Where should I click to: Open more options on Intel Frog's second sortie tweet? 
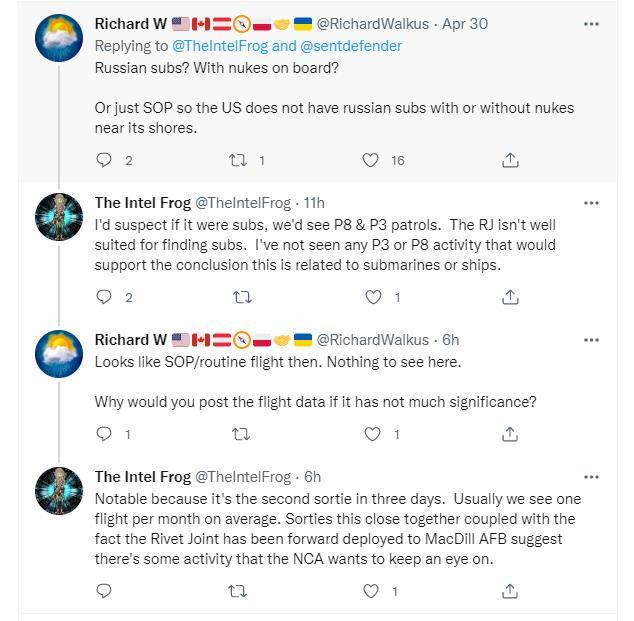[591, 477]
